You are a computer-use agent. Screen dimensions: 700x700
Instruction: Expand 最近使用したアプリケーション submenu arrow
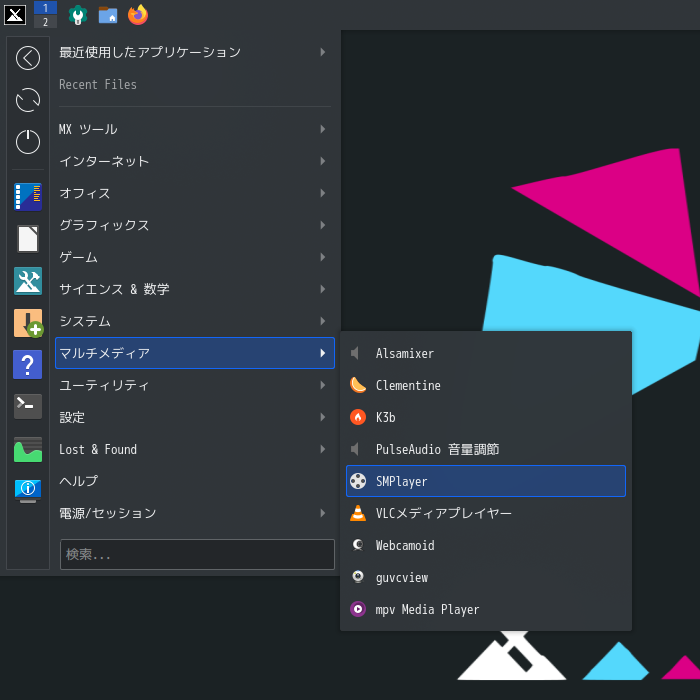click(322, 52)
